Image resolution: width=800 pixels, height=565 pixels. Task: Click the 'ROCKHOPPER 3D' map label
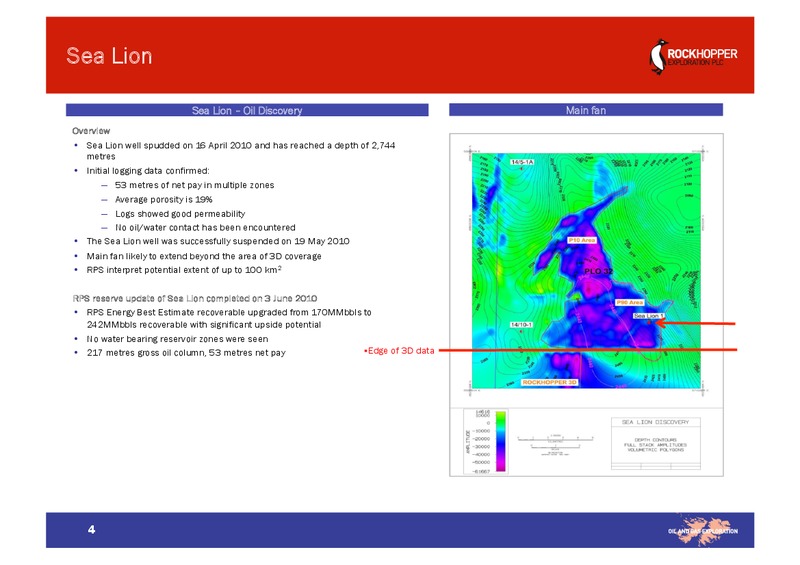pos(549,382)
